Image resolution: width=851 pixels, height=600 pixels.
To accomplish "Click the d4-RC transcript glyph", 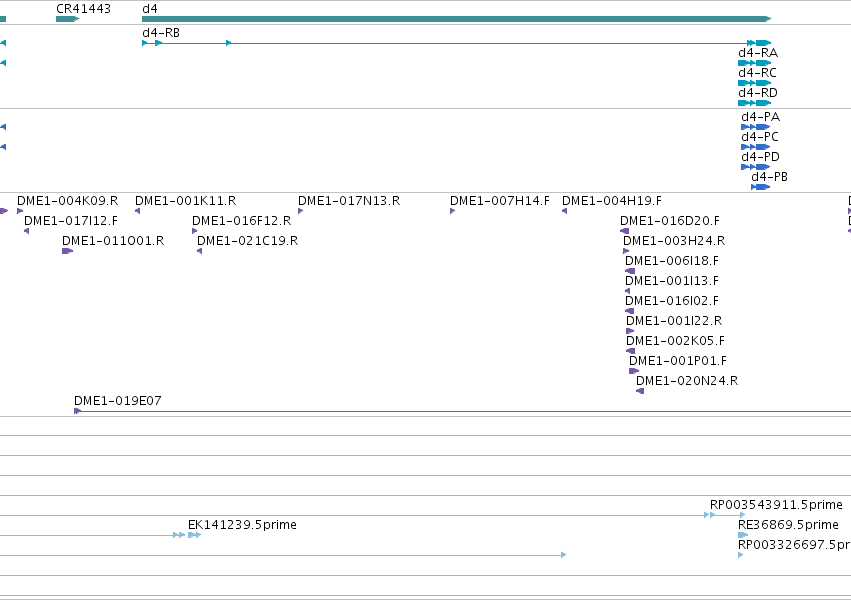I will tap(754, 83).
